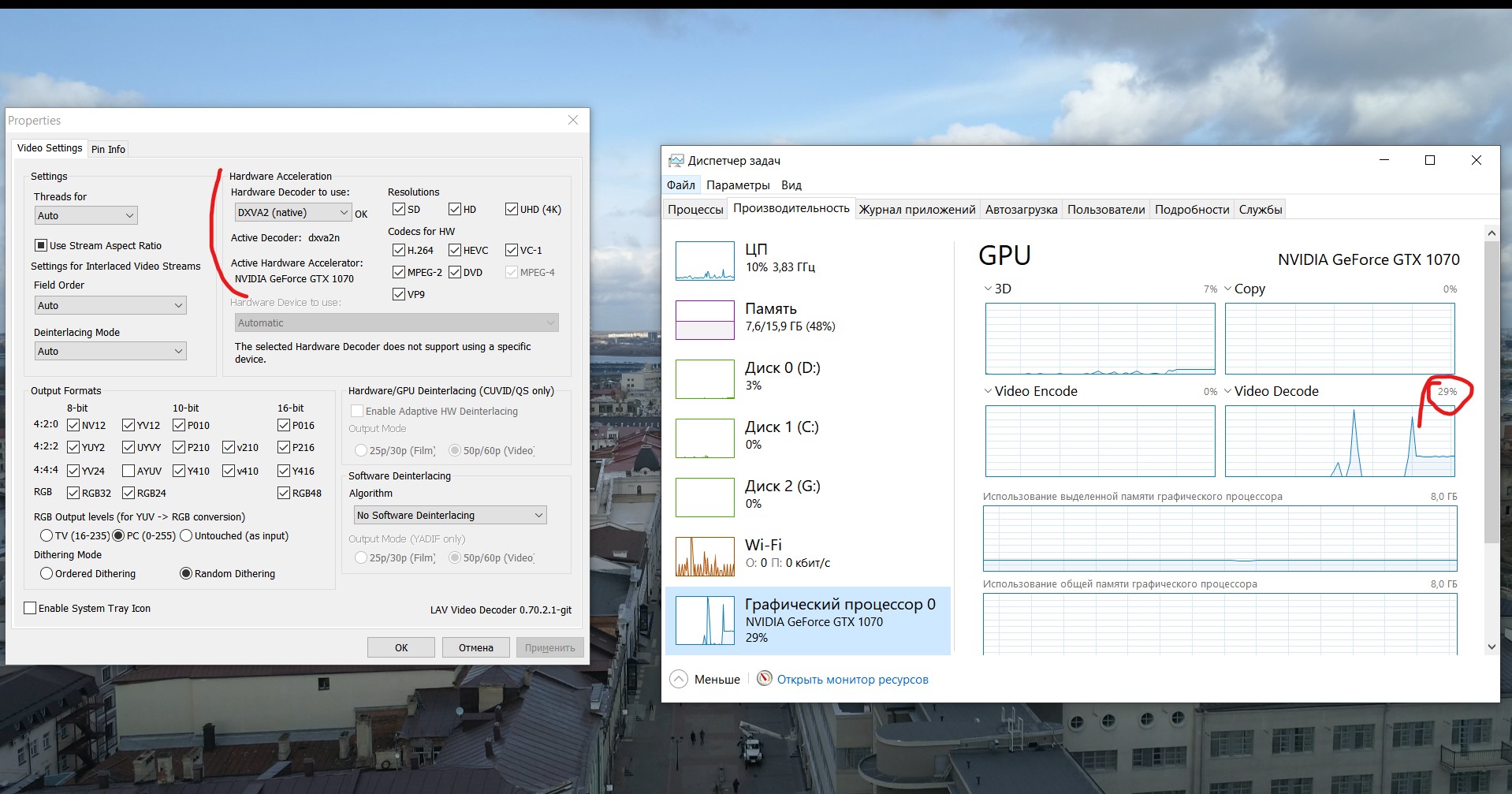Toggle the H.264 codec checkbox
The width and height of the screenshot is (1512, 794).
pyautogui.click(x=399, y=250)
